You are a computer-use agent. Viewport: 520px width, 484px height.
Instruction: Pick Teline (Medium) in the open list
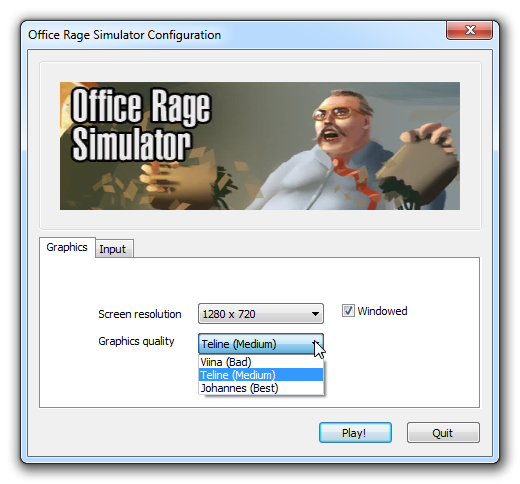261,375
